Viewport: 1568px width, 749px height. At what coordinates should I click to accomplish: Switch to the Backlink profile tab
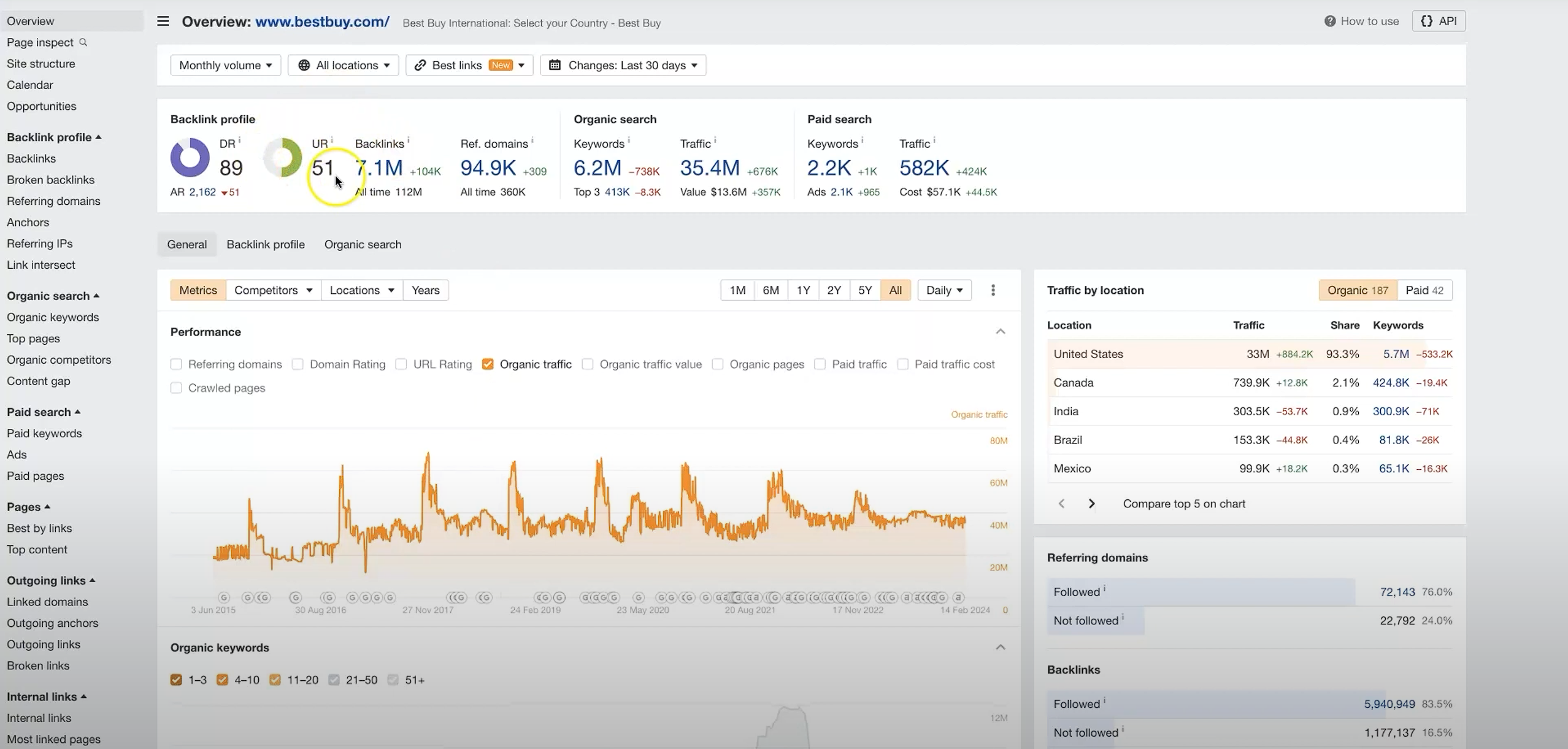coord(265,244)
